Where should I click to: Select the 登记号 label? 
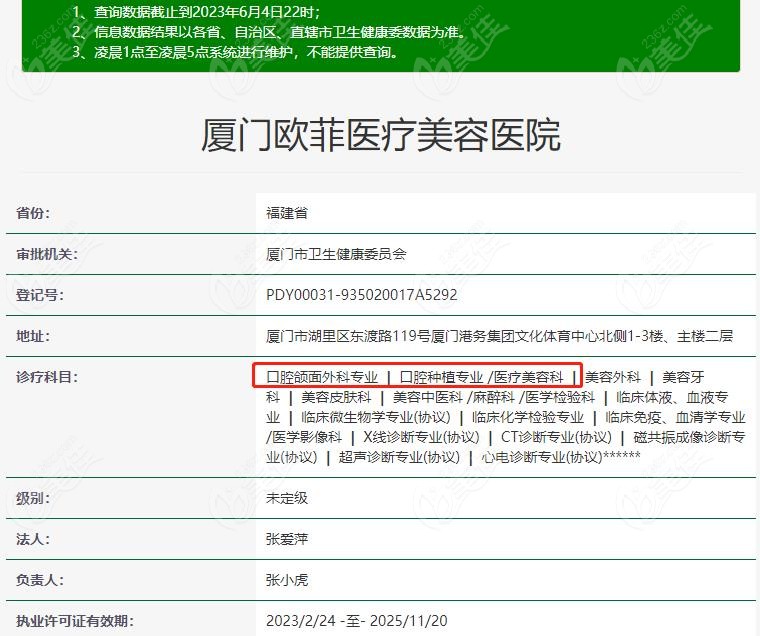pyautogui.click(x=40, y=295)
